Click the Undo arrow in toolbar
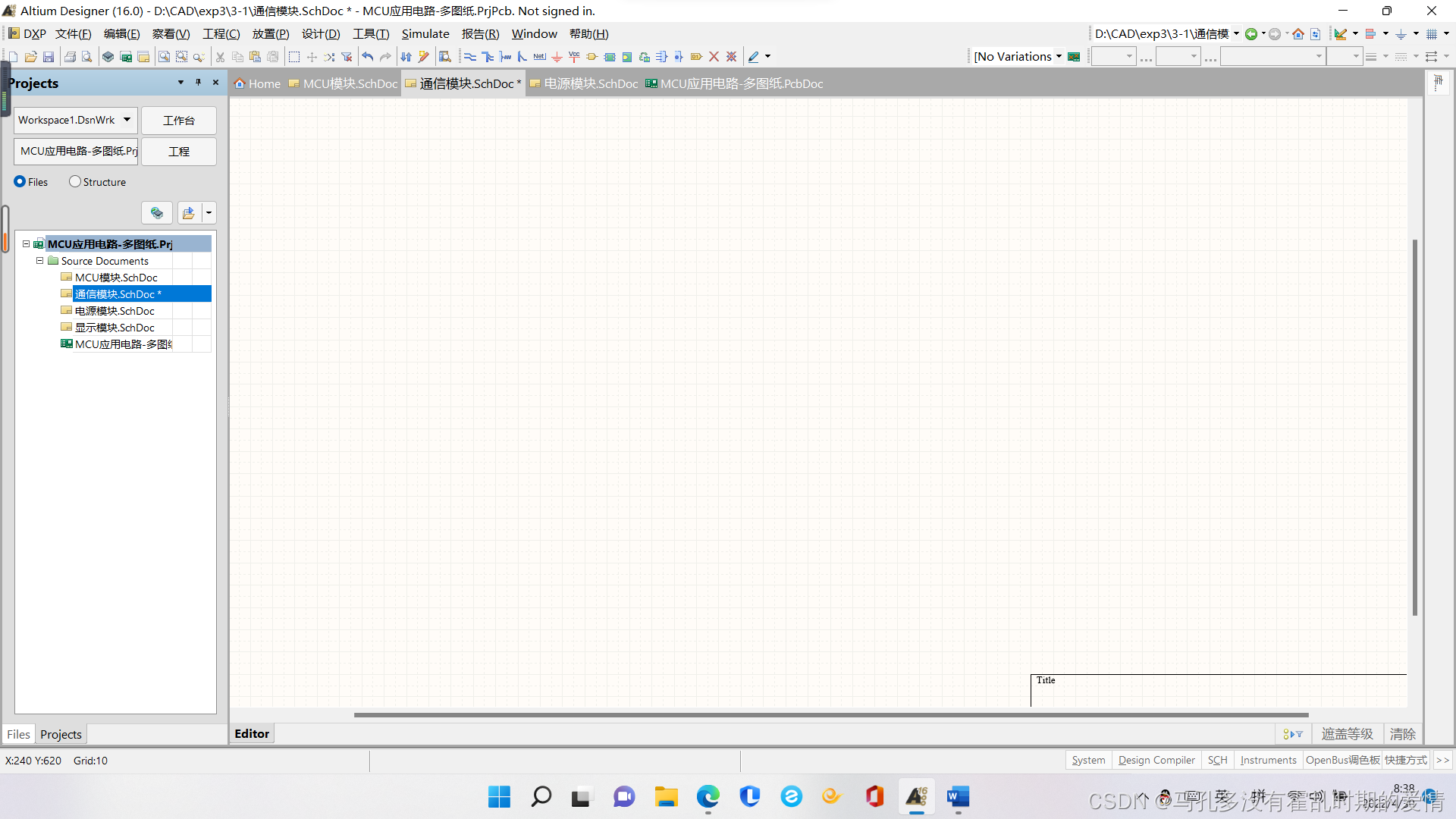This screenshot has height=819, width=1456. click(x=368, y=57)
